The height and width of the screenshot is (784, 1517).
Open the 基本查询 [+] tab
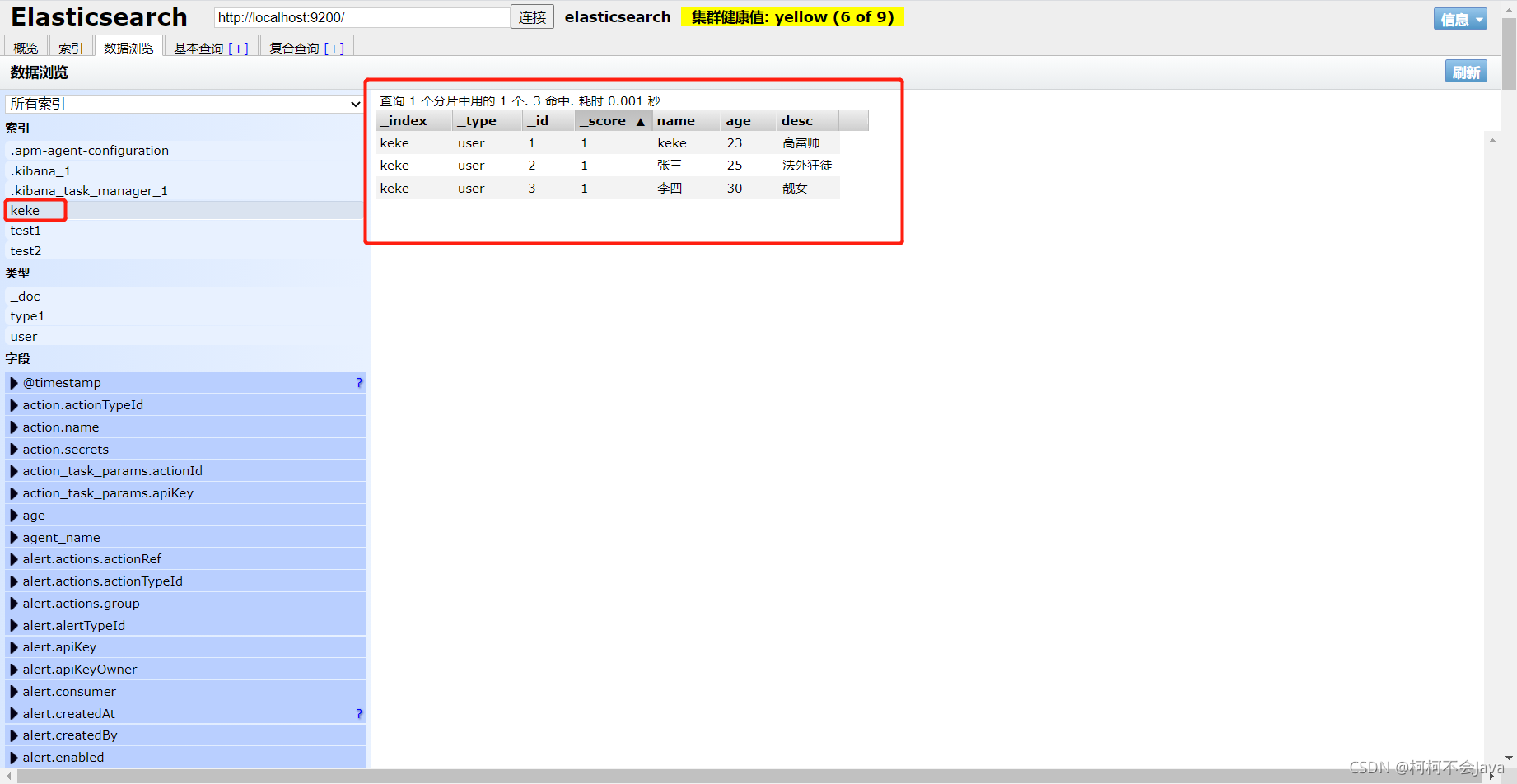[x=211, y=48]
